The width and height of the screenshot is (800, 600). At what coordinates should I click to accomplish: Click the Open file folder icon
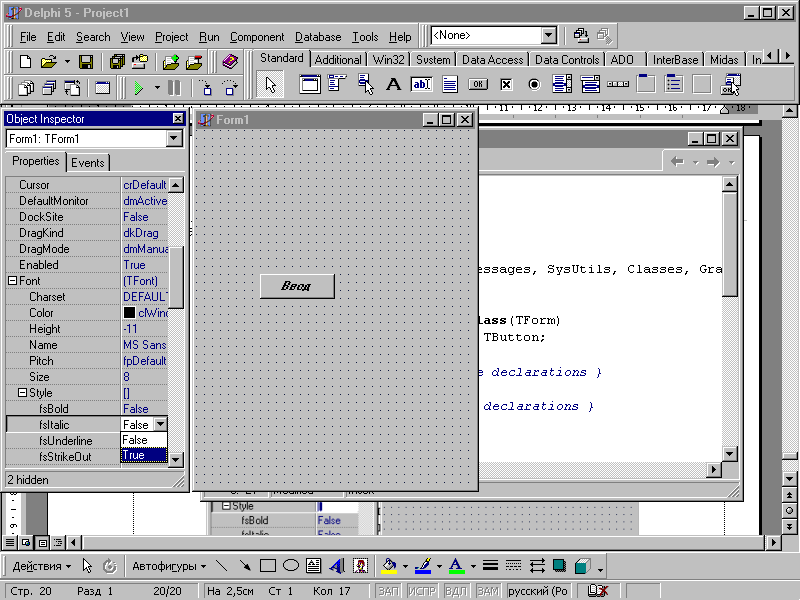tap(48, 62)
